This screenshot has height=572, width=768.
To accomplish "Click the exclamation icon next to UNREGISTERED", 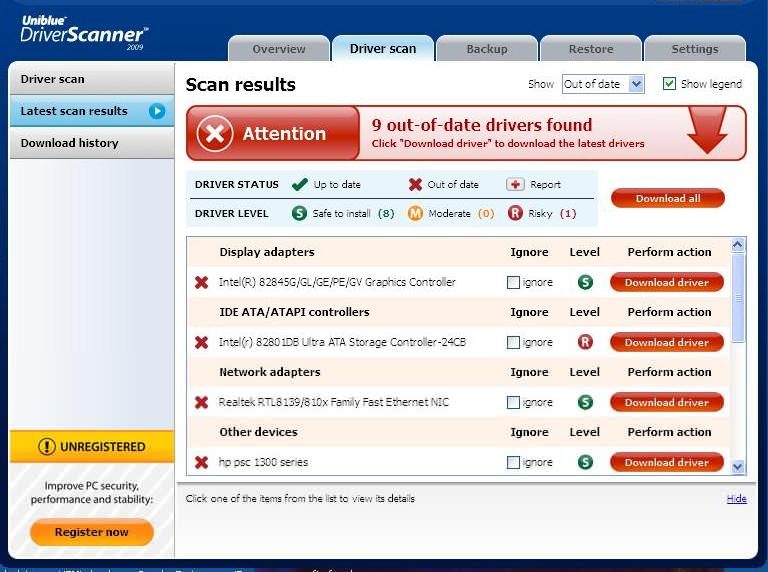I will pos(47,447).
